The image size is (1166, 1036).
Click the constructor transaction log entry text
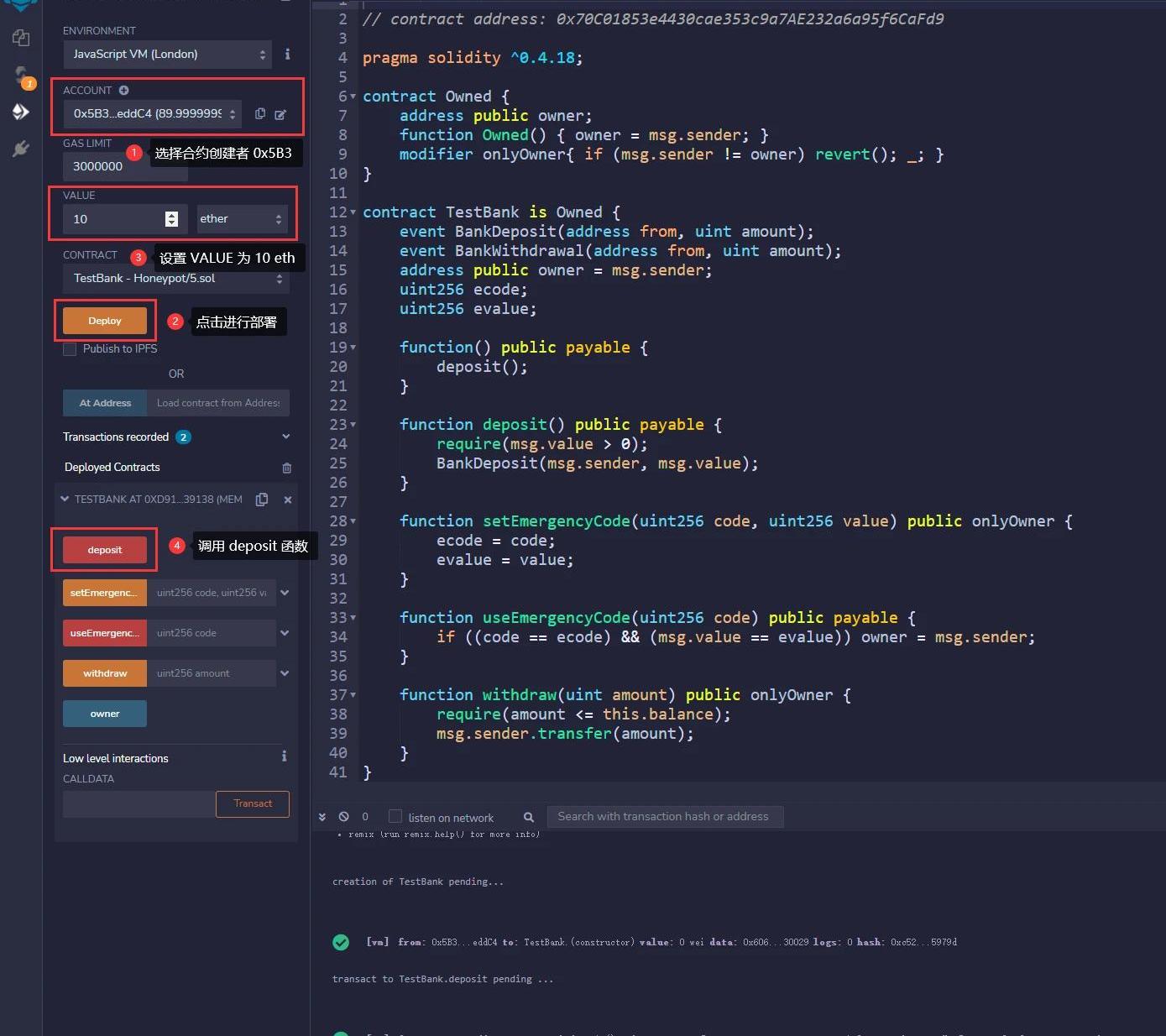point(661,942)
